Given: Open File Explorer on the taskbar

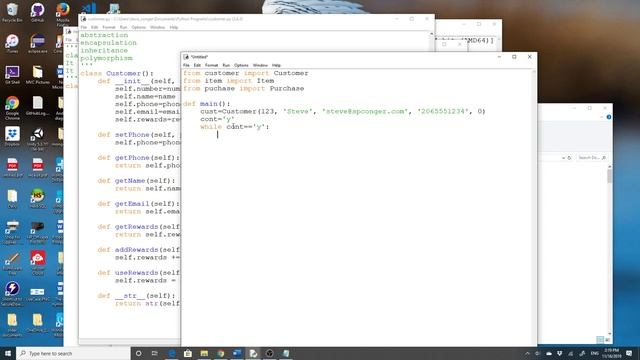Looking at the screenshot, I should pos(204,353).
